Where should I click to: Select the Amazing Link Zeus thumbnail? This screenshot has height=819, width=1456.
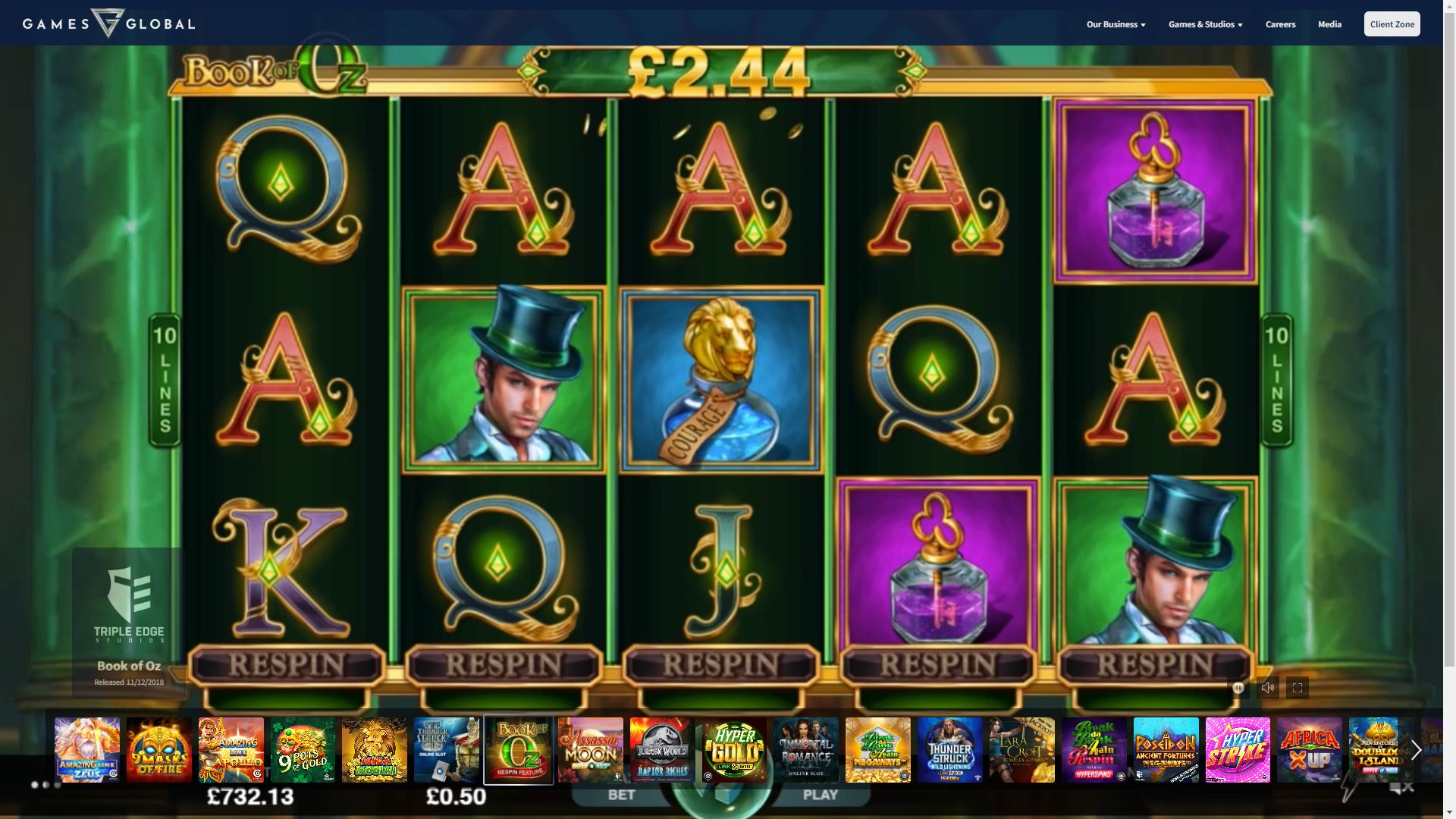click(87, 750)
